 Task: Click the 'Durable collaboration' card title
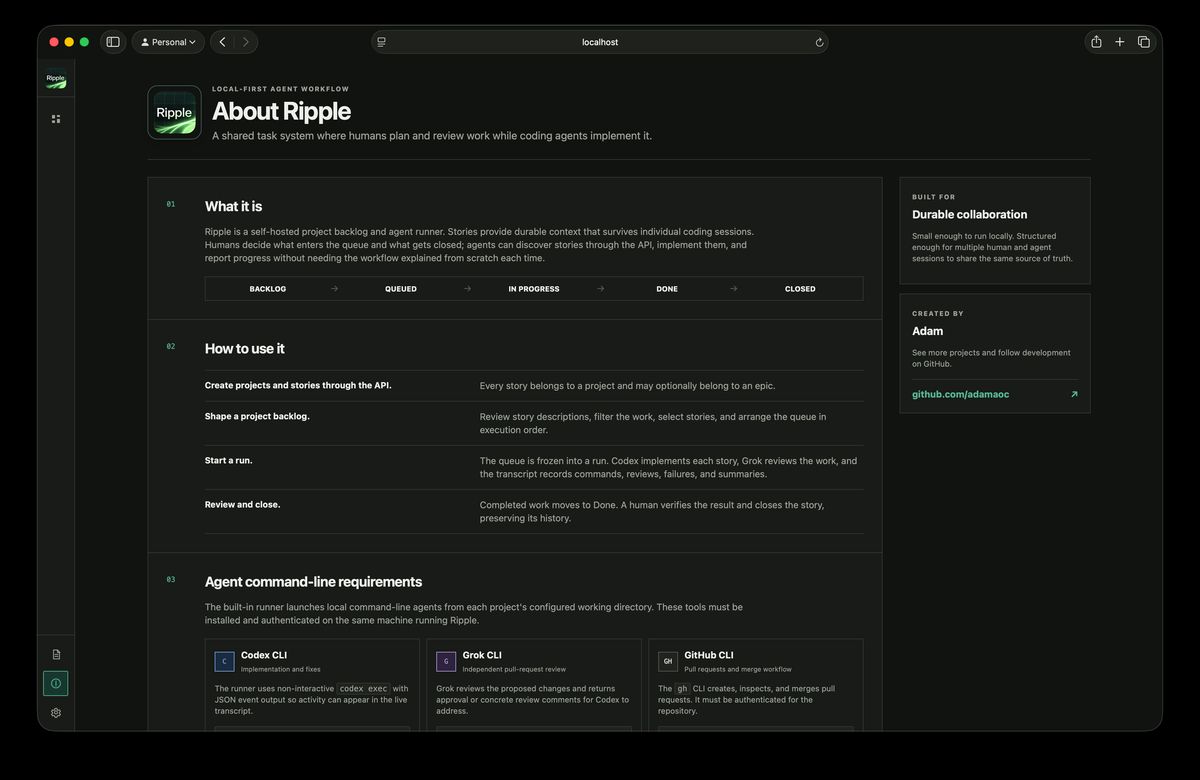pos(969,214)
